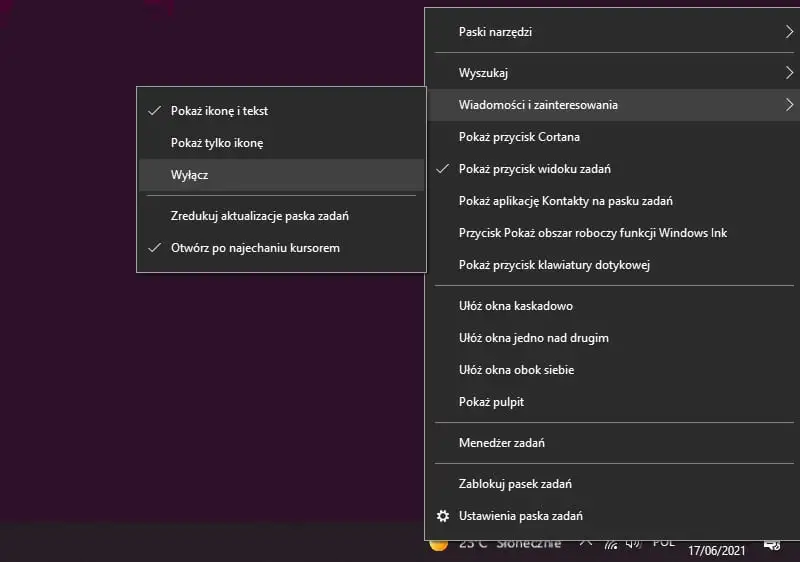Click the volume speaker icon in tray
The height and width of the screenshot is (562, 800).
coord(633,544)
